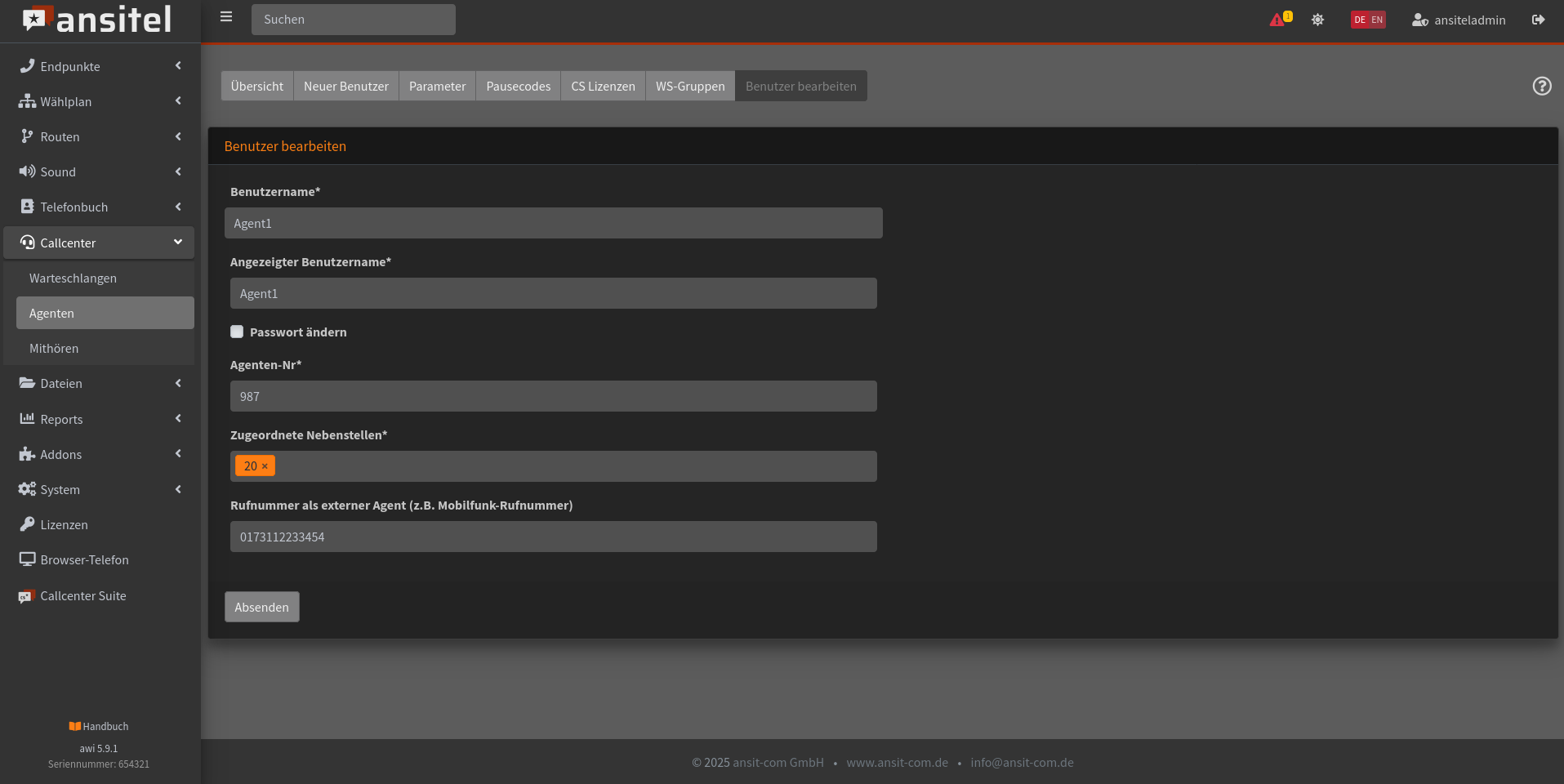Open Browser-Telefon from sidebar
The image size is (1564, 784).
point(84,560)
